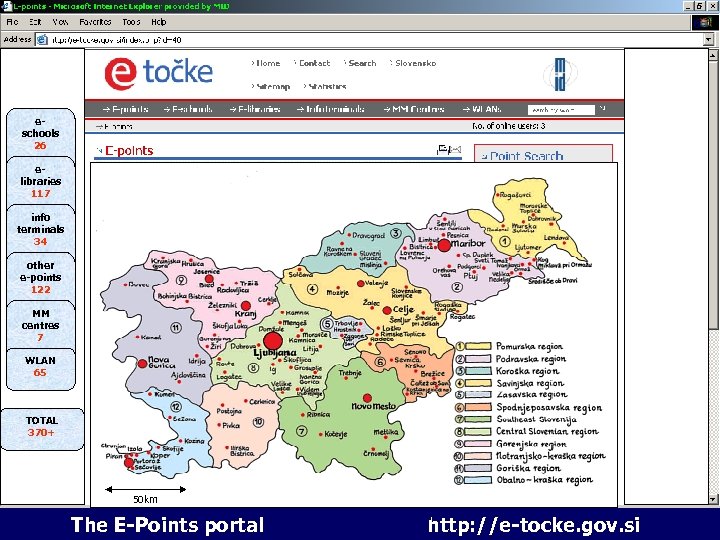Open the Help menu

point(159,22)
